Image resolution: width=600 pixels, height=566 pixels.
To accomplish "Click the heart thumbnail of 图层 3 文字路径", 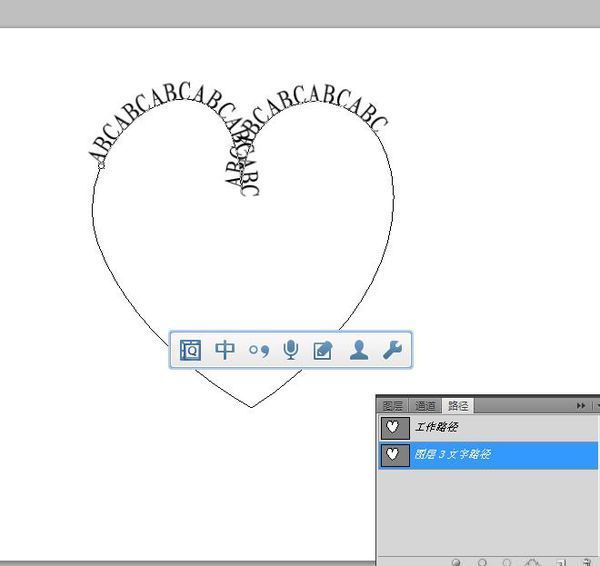I will [395, 455].
